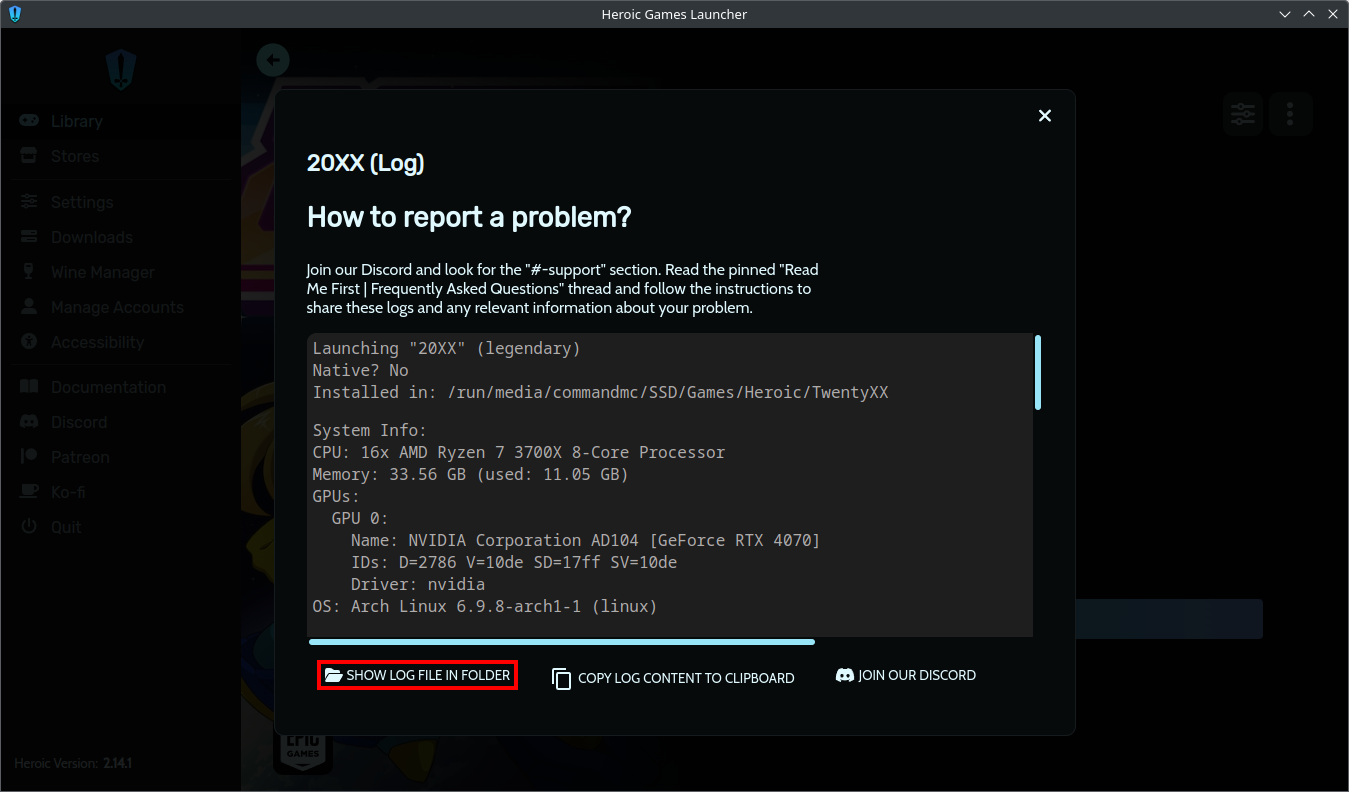Open Downloads in sidebar

click(120, 237)
